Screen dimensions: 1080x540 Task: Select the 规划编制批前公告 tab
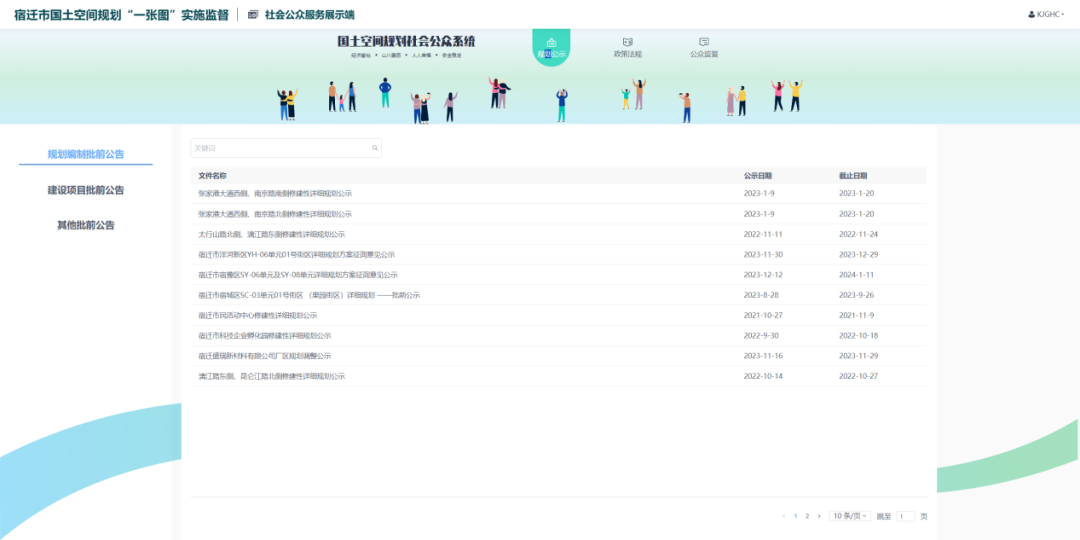[x=86, y=154]
